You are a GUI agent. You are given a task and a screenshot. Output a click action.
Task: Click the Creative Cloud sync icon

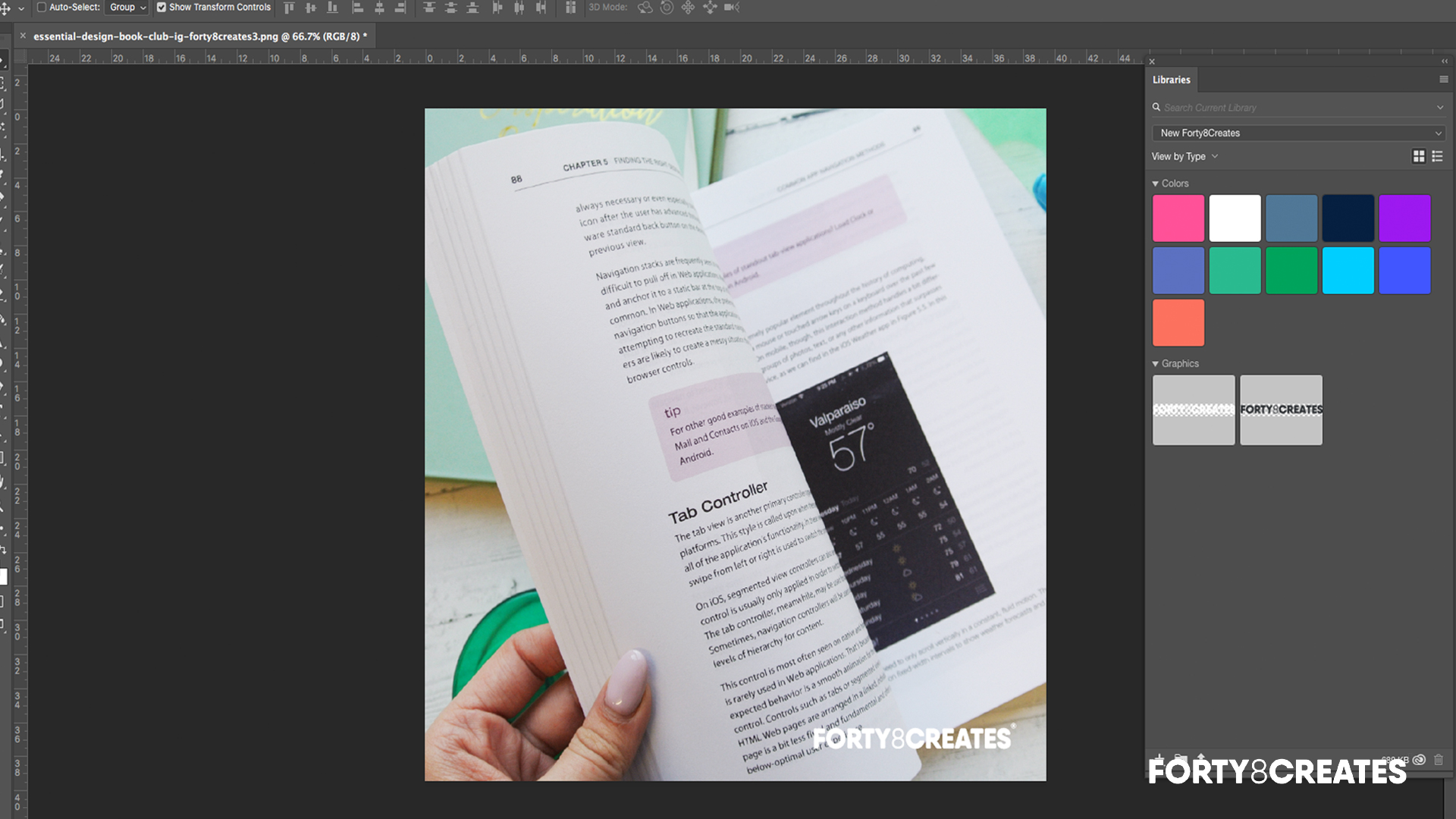click(1420, 758)
